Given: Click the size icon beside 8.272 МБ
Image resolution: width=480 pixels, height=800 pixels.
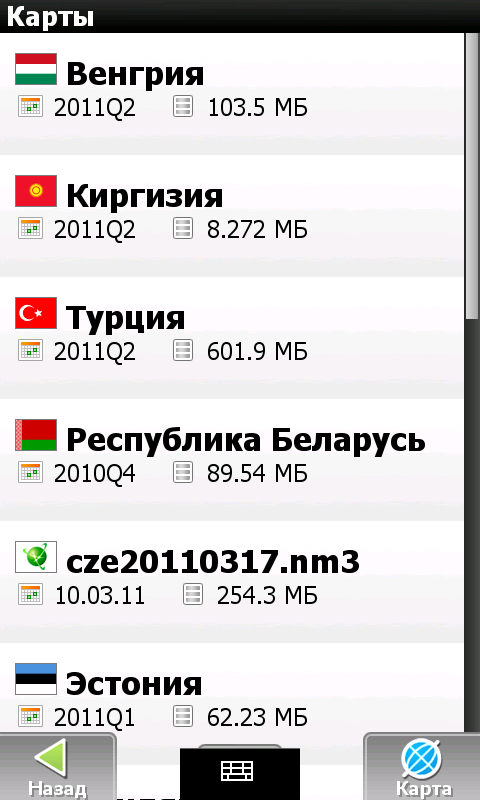Looking at the screenshot, I should [x=183, y=229].
